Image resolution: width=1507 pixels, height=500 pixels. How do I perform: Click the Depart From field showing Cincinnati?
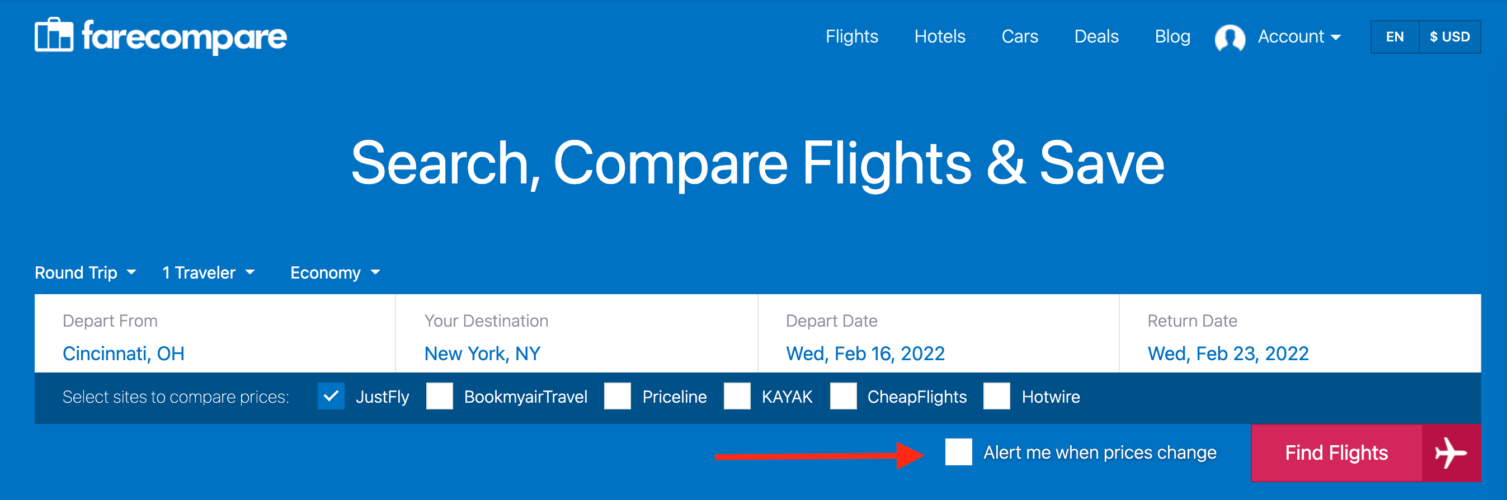pyautogui.click(x=215, y=336)
